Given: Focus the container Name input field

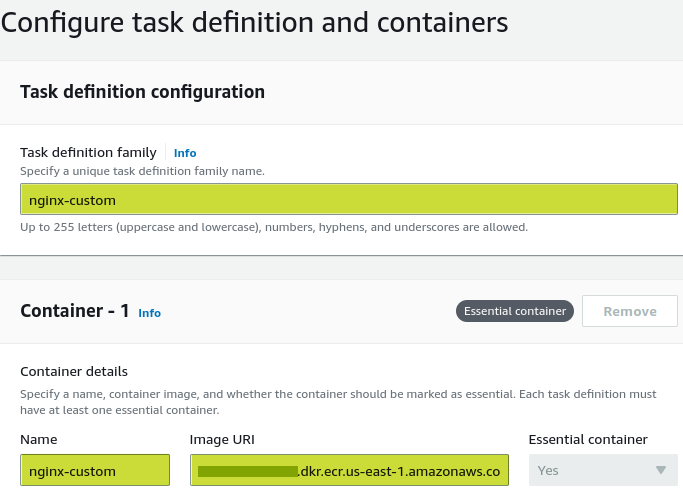Looking at the screenshot, I should point(94,470).
